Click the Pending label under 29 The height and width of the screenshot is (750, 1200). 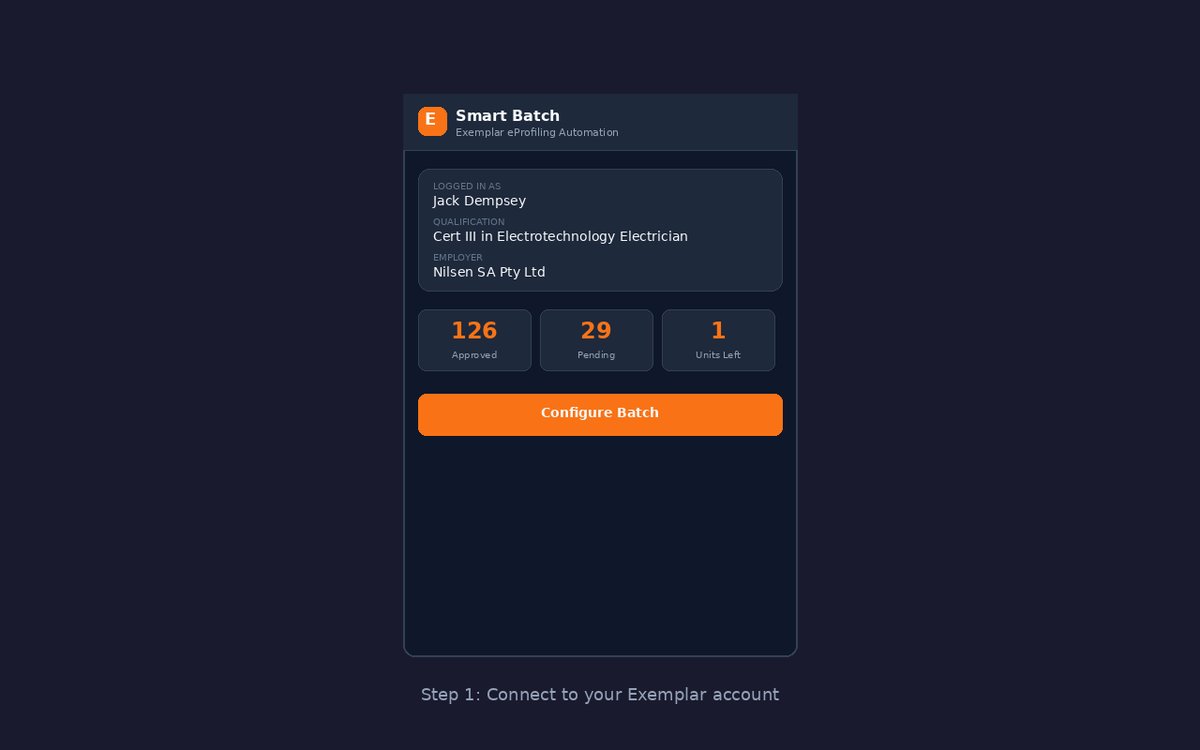(596, 355)
